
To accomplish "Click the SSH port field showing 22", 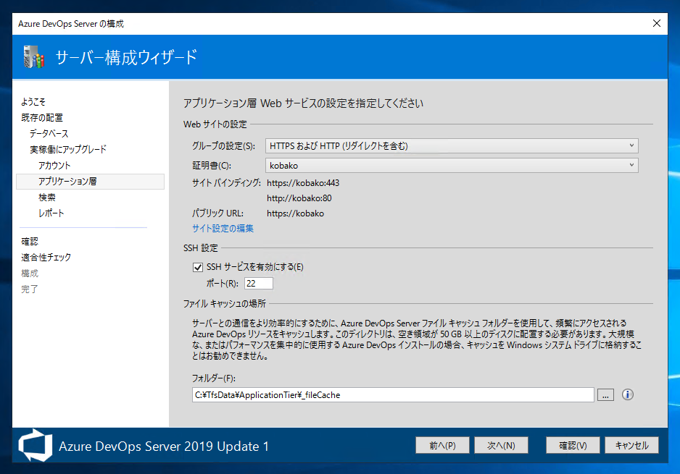I will point(259,284).
